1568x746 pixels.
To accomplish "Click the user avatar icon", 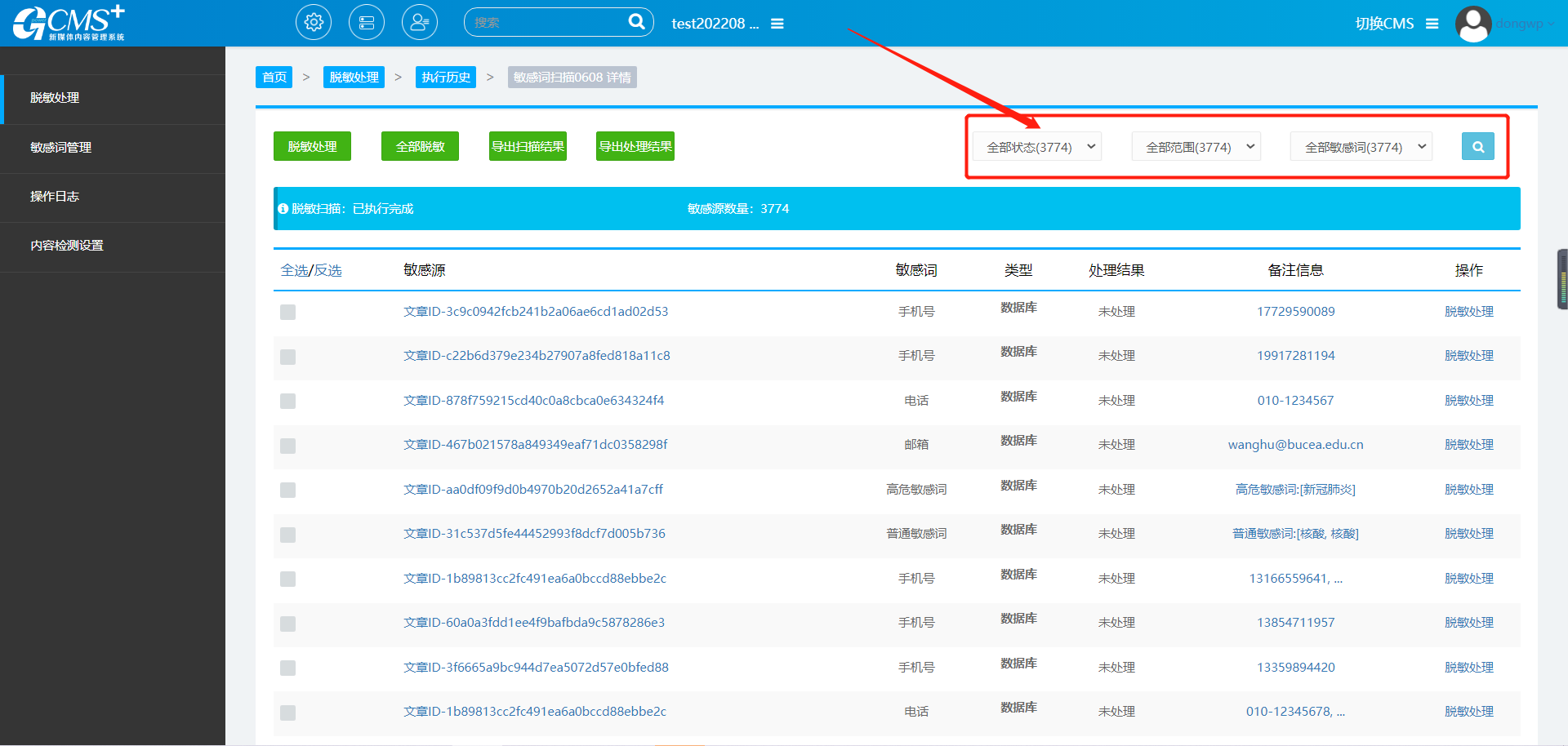I will (x=1473, y=24).
